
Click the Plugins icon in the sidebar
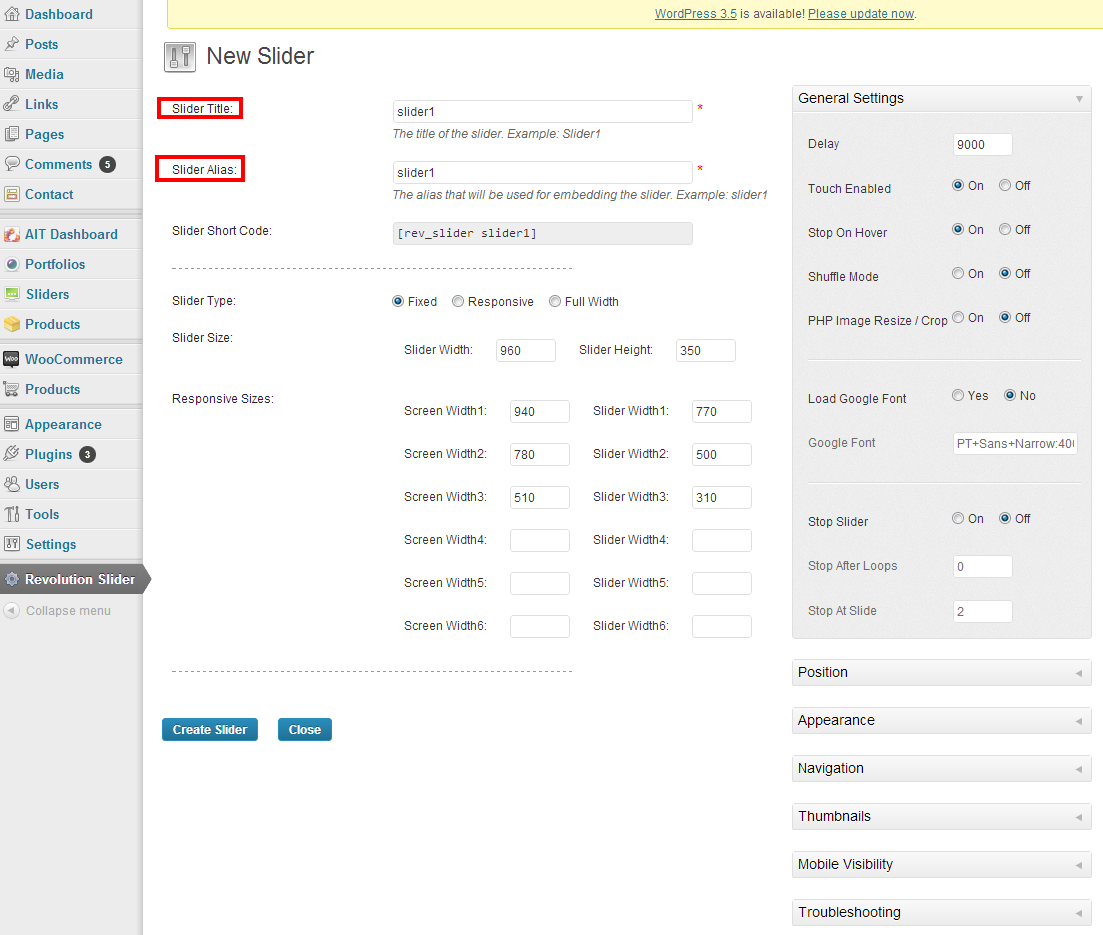(x=12, y=454)
